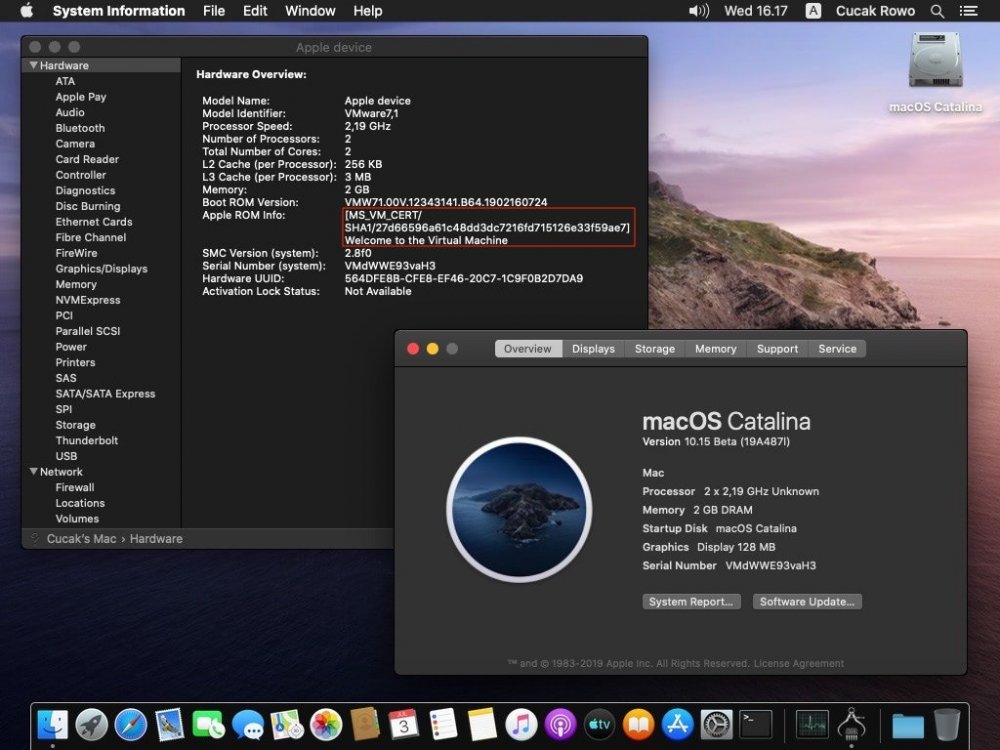Click Hardware in the path bar
Screen dimensions: 1000x750
pyautogui.click(x=156, y=539)
